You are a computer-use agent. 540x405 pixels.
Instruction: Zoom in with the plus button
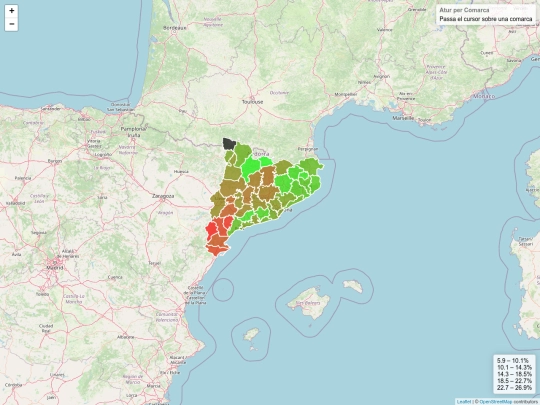pos(11,11)
